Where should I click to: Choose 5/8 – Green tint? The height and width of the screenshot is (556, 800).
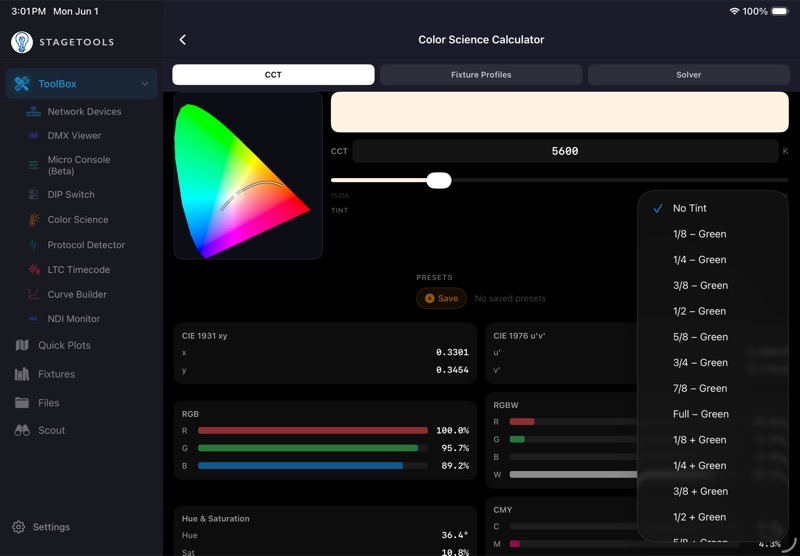pyautogui.click(x=713, y=337)
